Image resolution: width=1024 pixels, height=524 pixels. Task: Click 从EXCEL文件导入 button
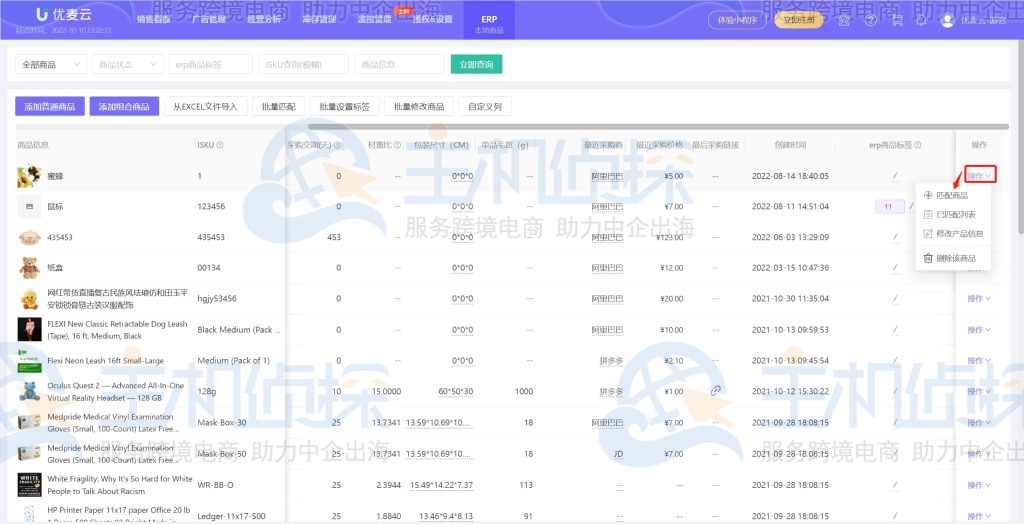tap(205, 106)
